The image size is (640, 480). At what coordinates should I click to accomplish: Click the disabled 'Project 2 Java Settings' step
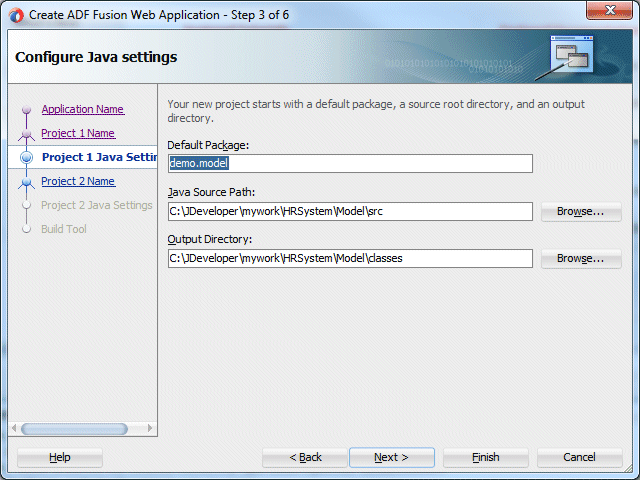(x=97, y=205)
